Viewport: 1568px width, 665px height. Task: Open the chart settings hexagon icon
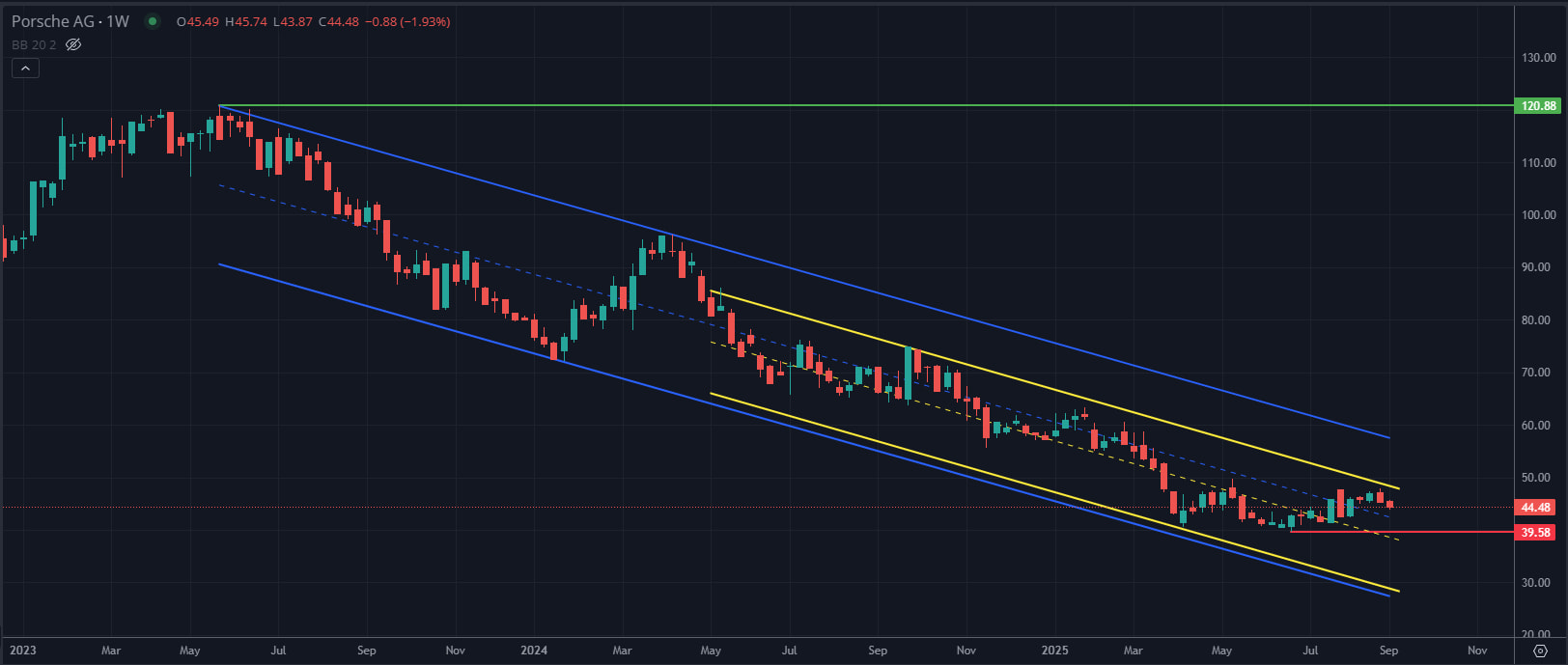1540,651
